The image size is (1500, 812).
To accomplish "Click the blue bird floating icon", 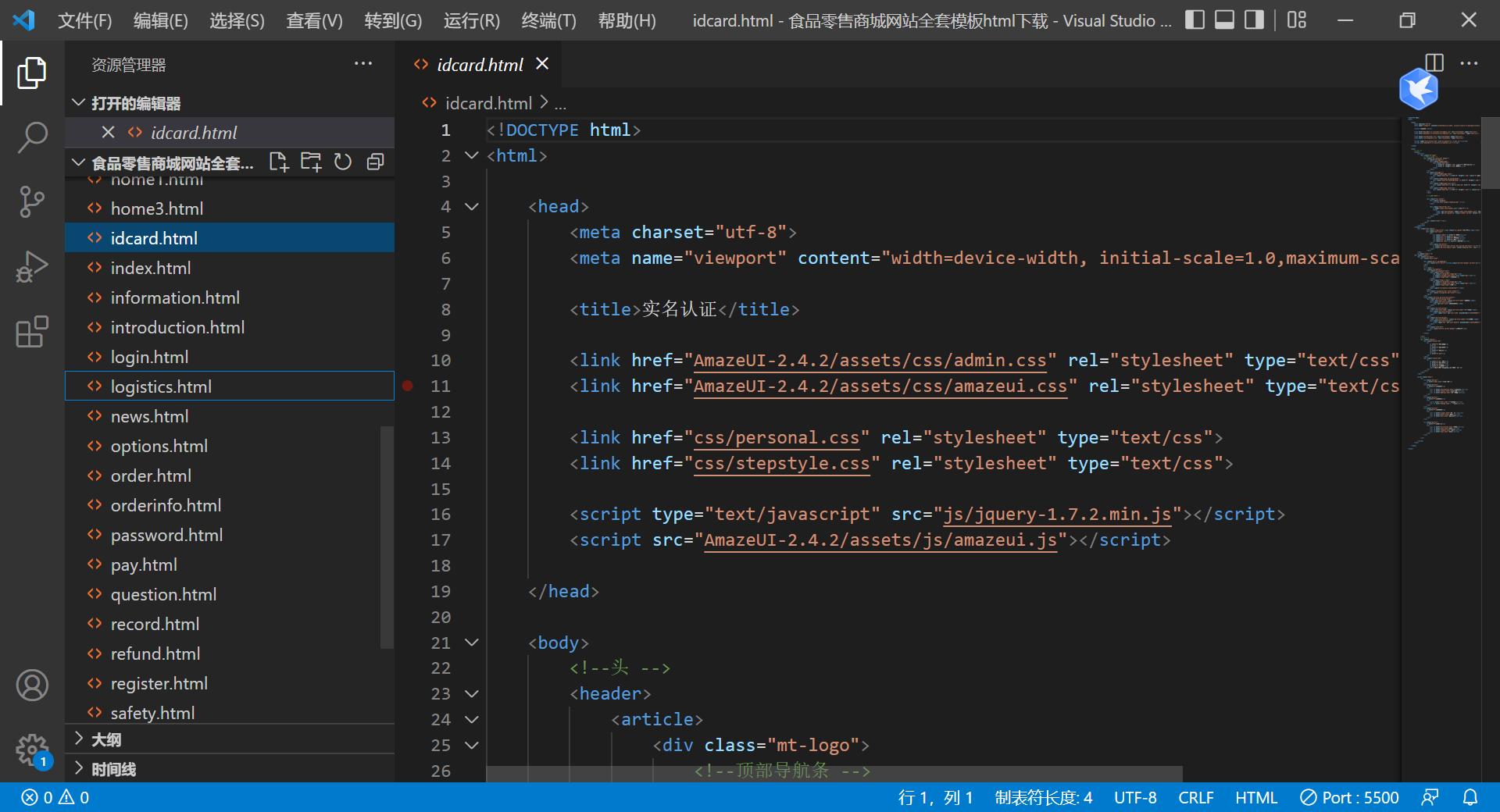I will pos(1419,88).
